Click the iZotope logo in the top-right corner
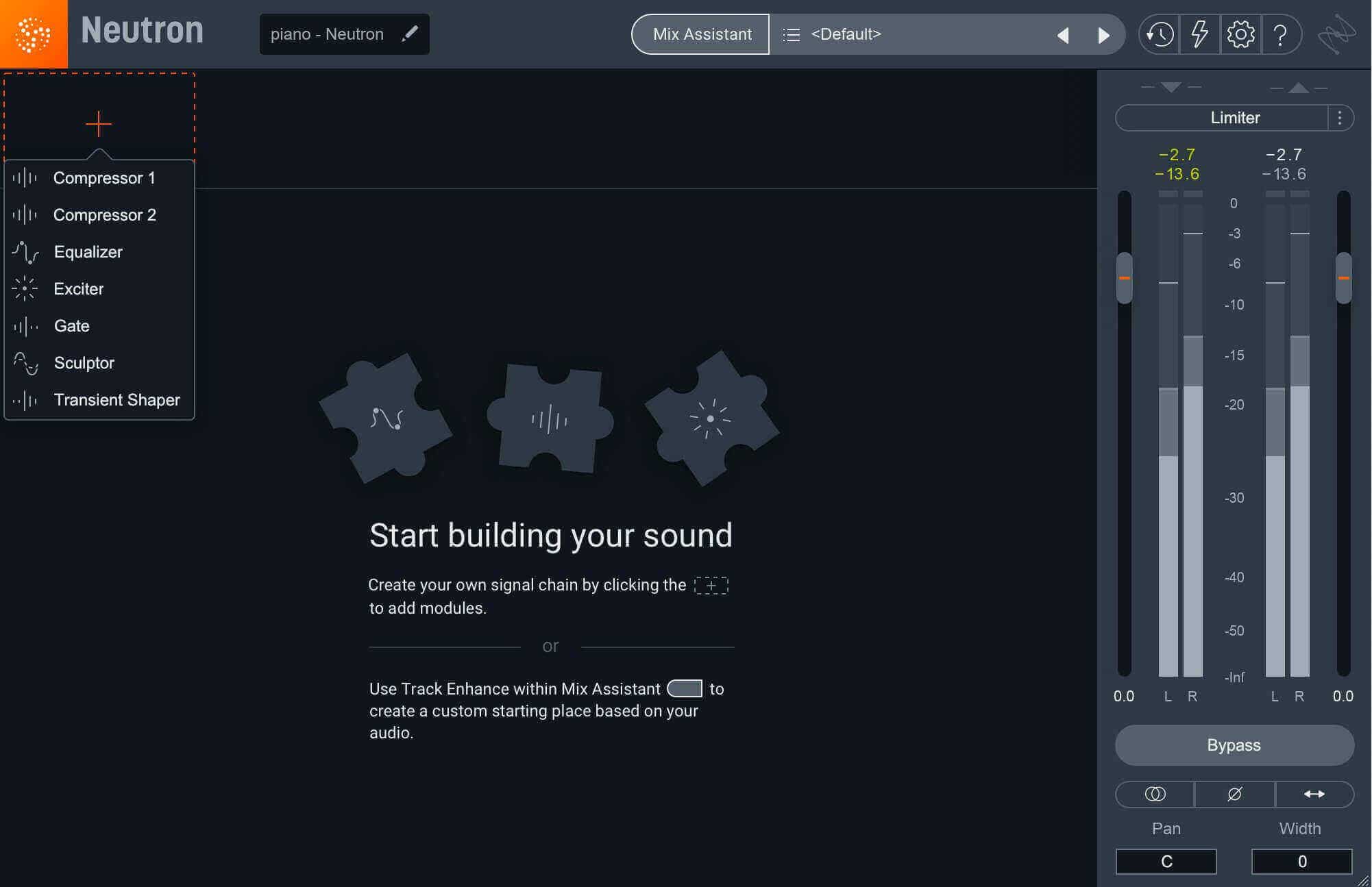 (1336, 34)
